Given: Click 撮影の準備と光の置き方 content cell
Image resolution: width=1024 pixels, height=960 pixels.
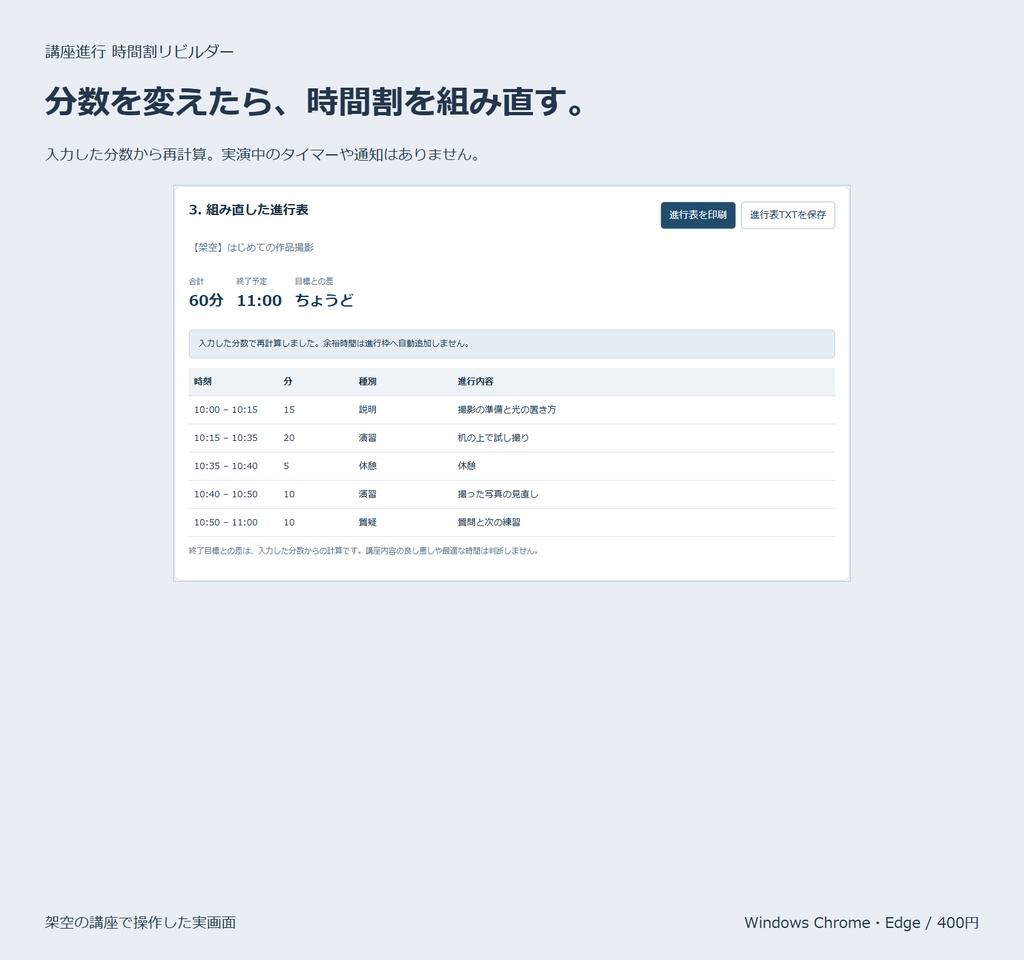Looking at the screenshot, I should (x=507, y=409).
